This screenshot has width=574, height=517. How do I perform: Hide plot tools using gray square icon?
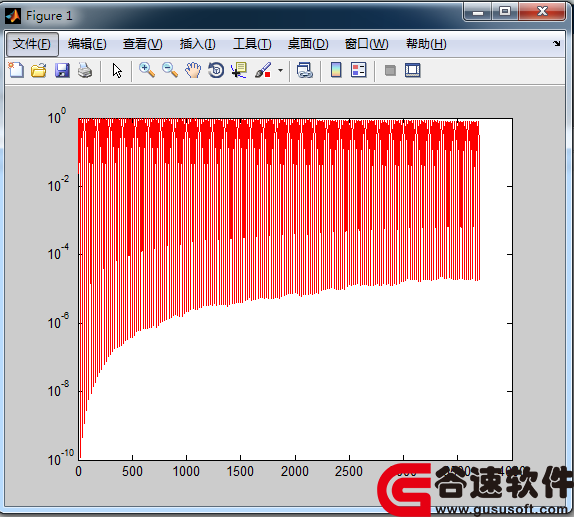tap(390, 70)
